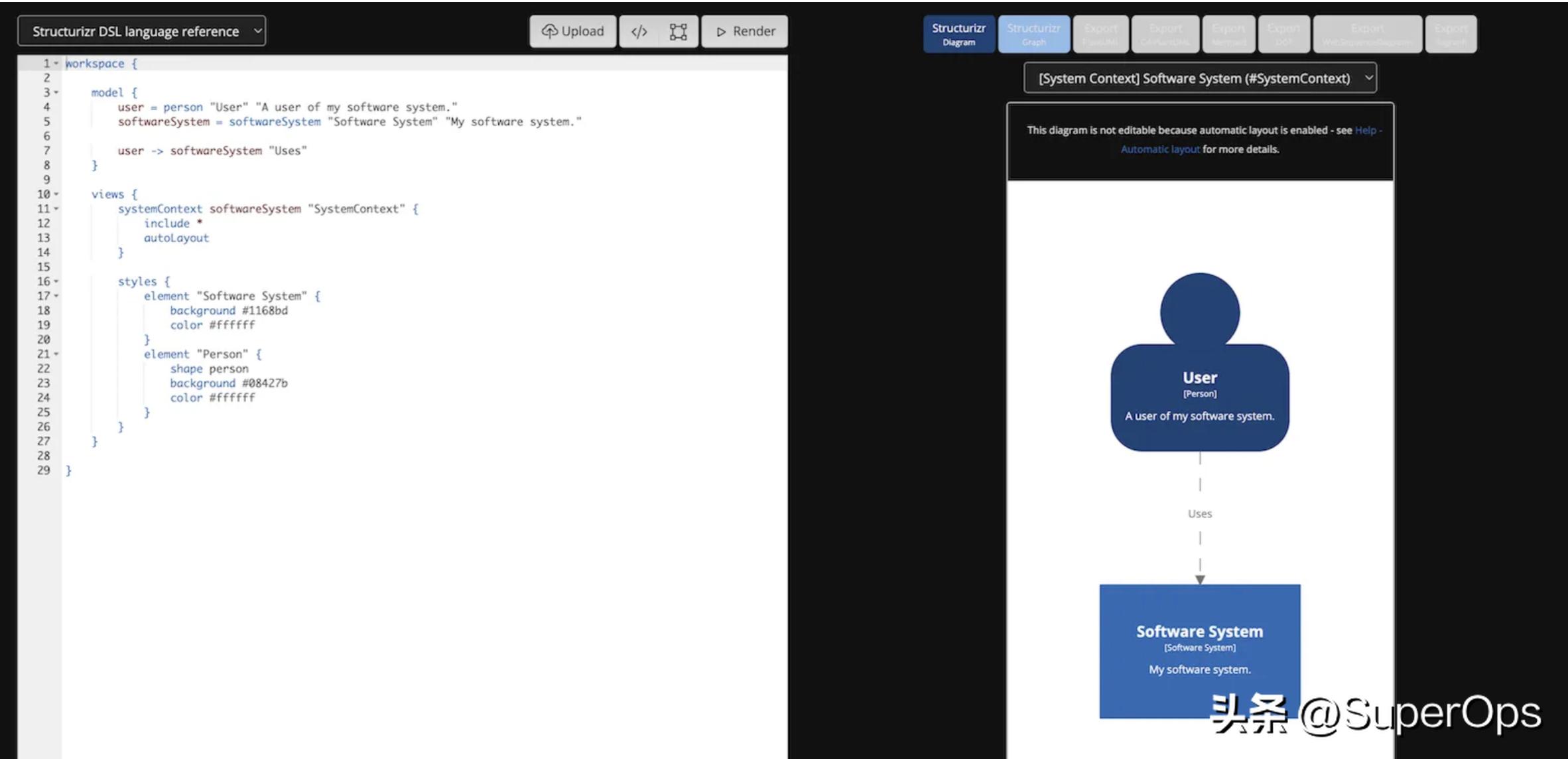
Task: Select the Export Mermaid tab
Action: tap(1228, 34)
